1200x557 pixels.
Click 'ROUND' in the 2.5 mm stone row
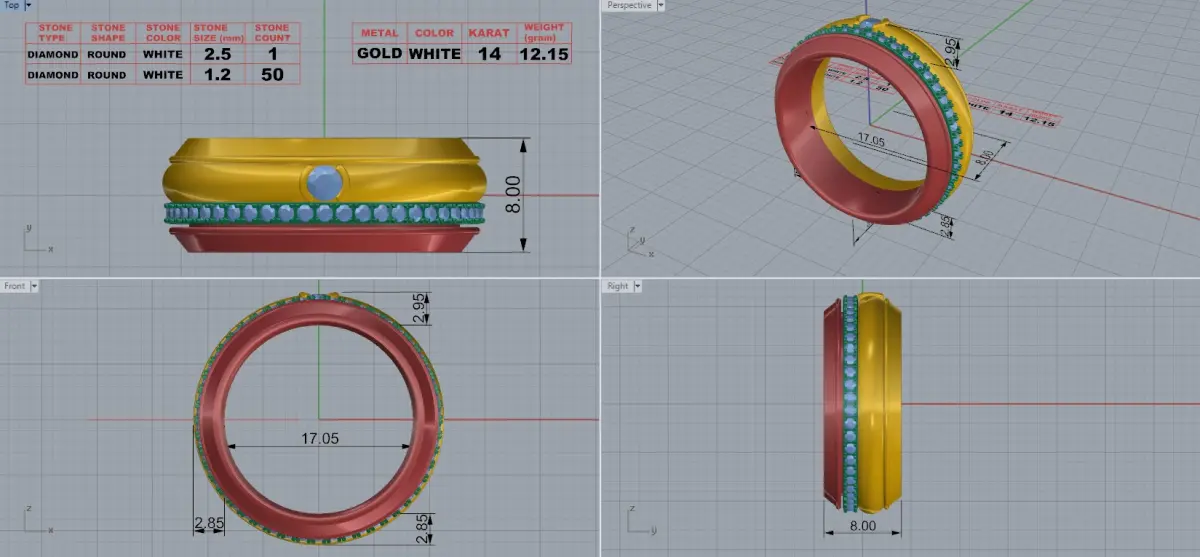[x=106, y=54]
